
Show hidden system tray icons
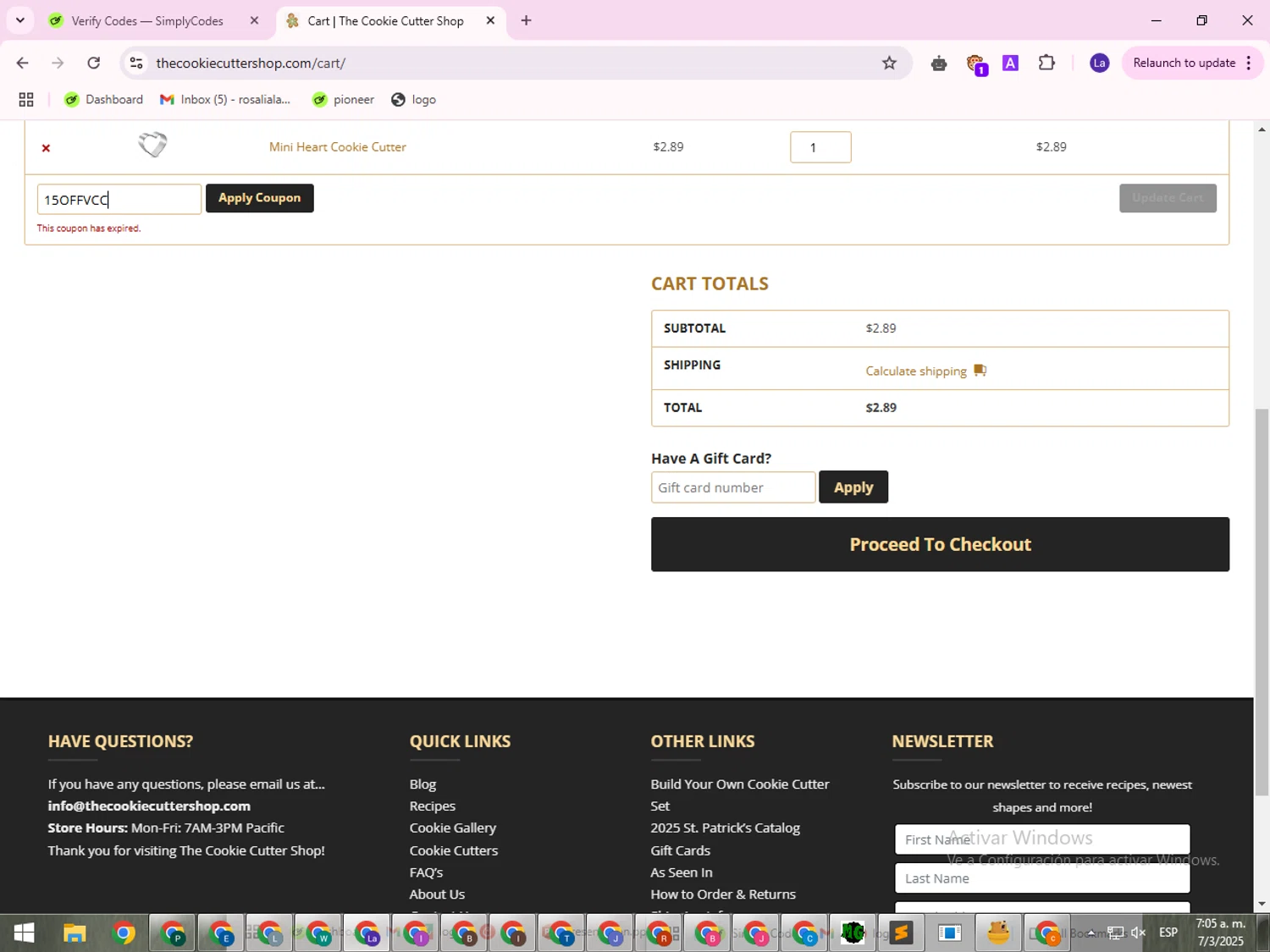tap(1091, 933)
